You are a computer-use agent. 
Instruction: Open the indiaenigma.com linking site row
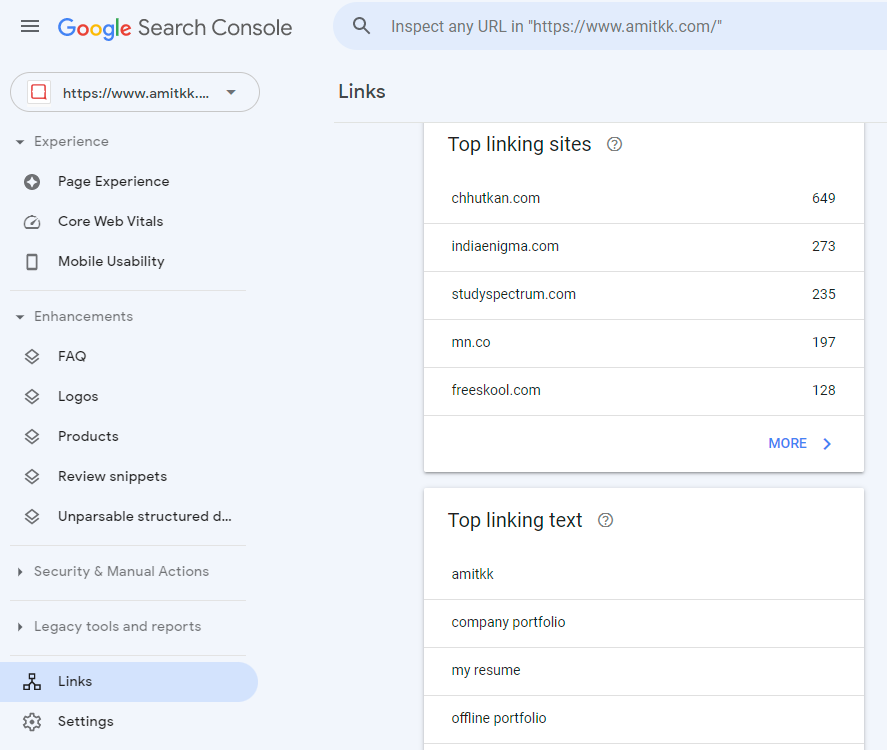[644, 247]
